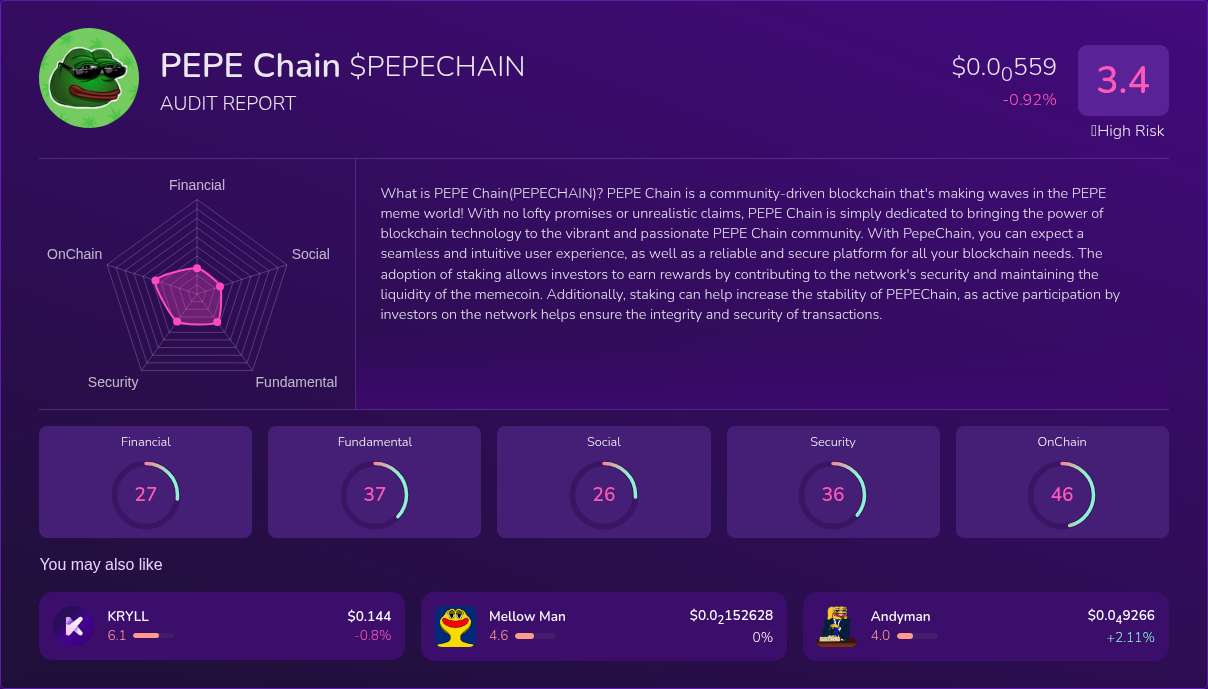Click the radar chart visualization
Screen dimensions: 1208x689
click(197, 290)
